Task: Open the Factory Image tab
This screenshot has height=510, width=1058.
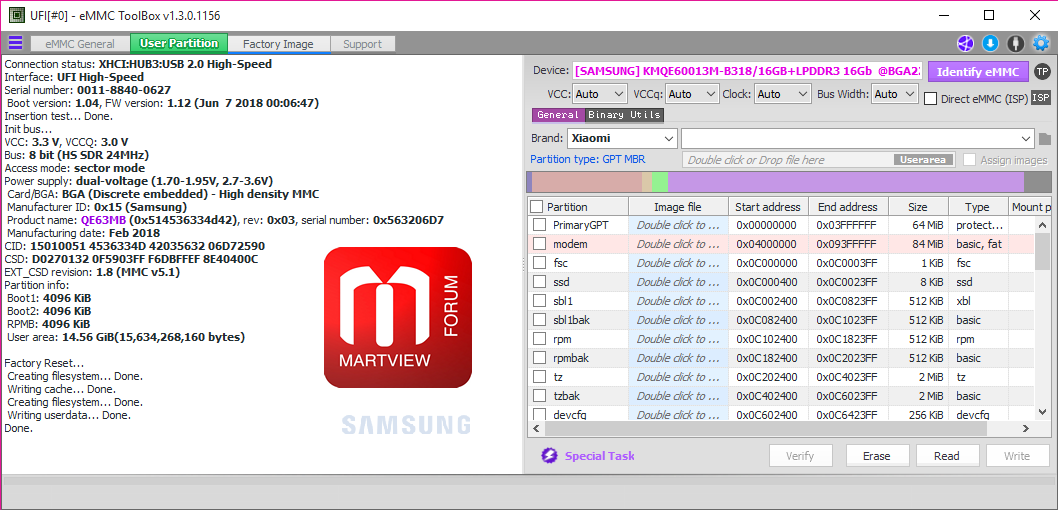Action: [278, 44]
